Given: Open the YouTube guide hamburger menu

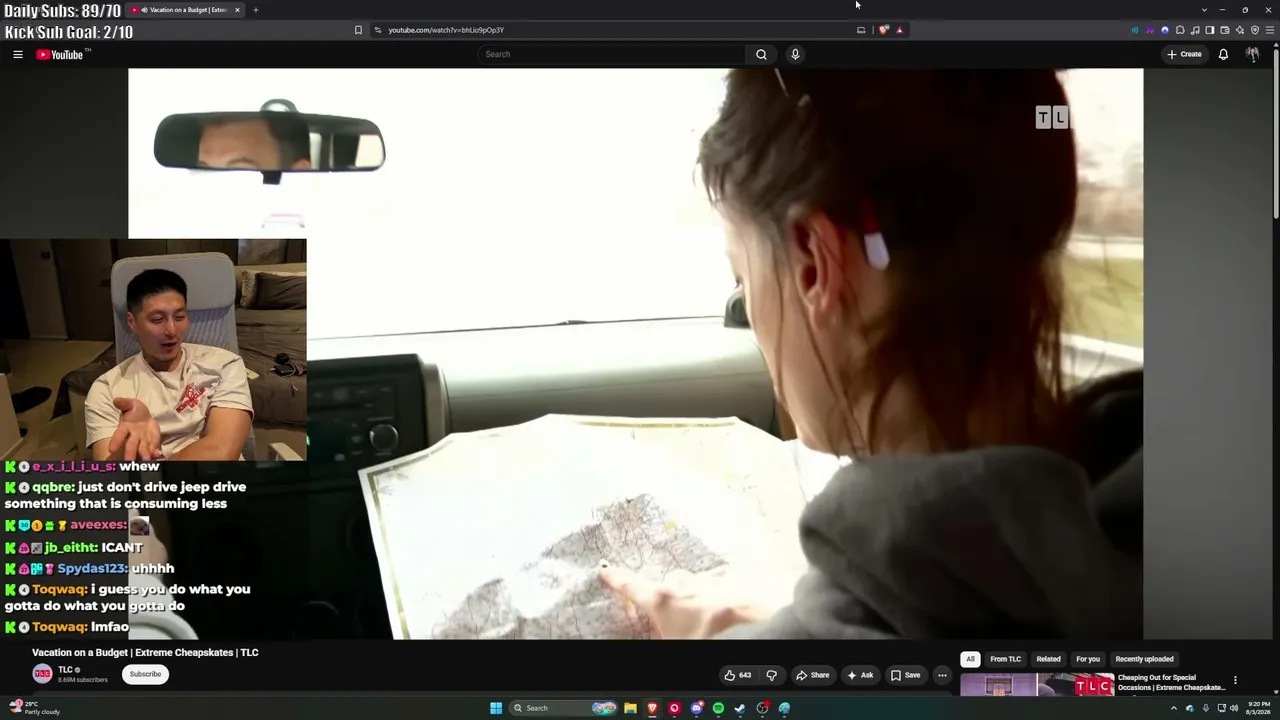Looking at the screenshot, I should 18,54.
